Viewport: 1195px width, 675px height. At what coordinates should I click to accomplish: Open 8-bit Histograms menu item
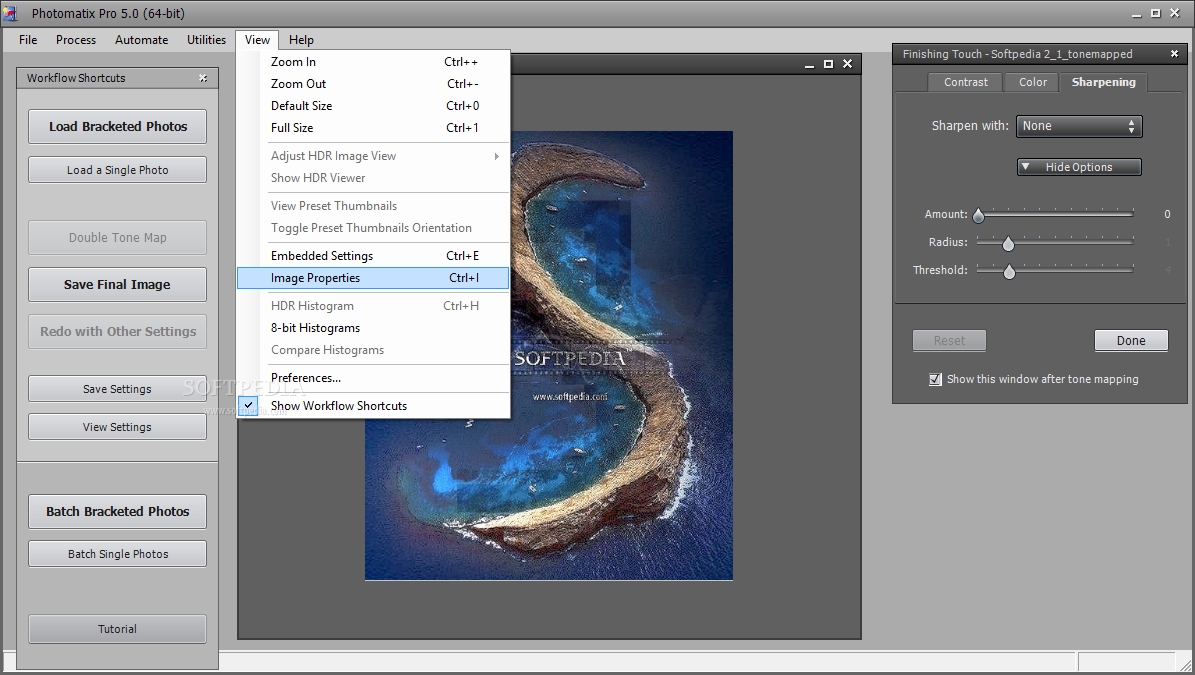pos(373,328)
